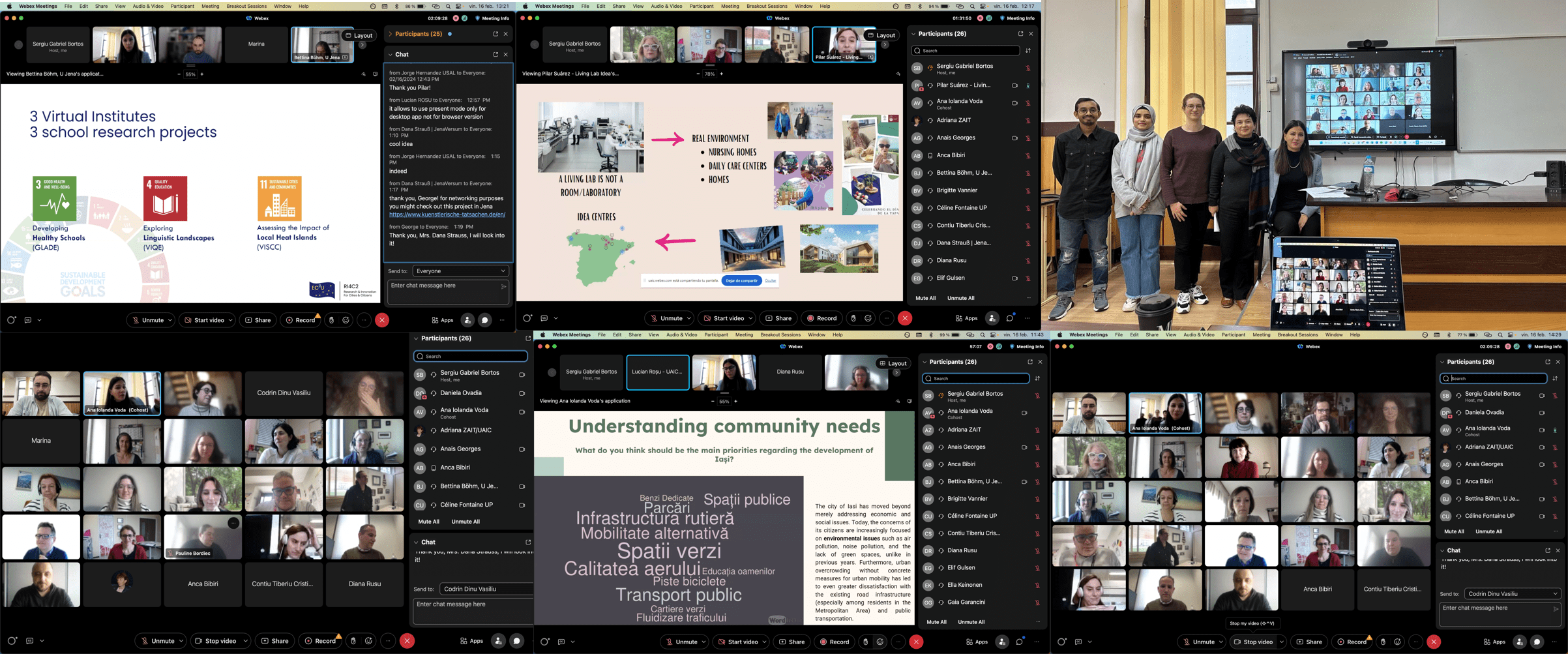Screen dimensions: 1568x654
Task: Open reactions emoji in 3 Virtual Institutes window
Action: [346, 320]
